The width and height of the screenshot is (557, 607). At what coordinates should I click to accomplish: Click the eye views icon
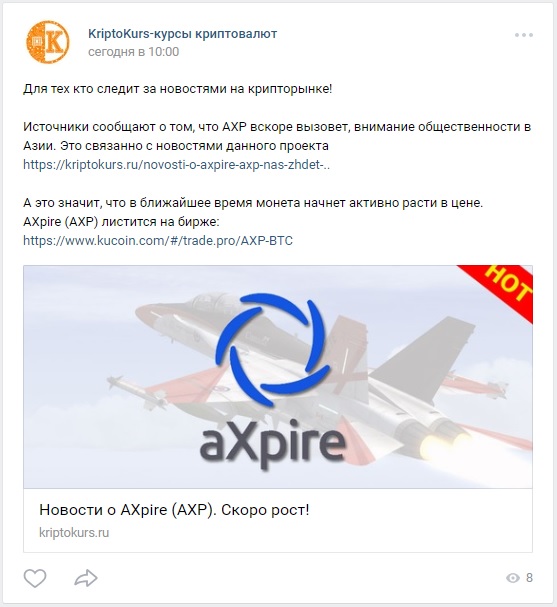pyautogui.click(x=512, y=578)
